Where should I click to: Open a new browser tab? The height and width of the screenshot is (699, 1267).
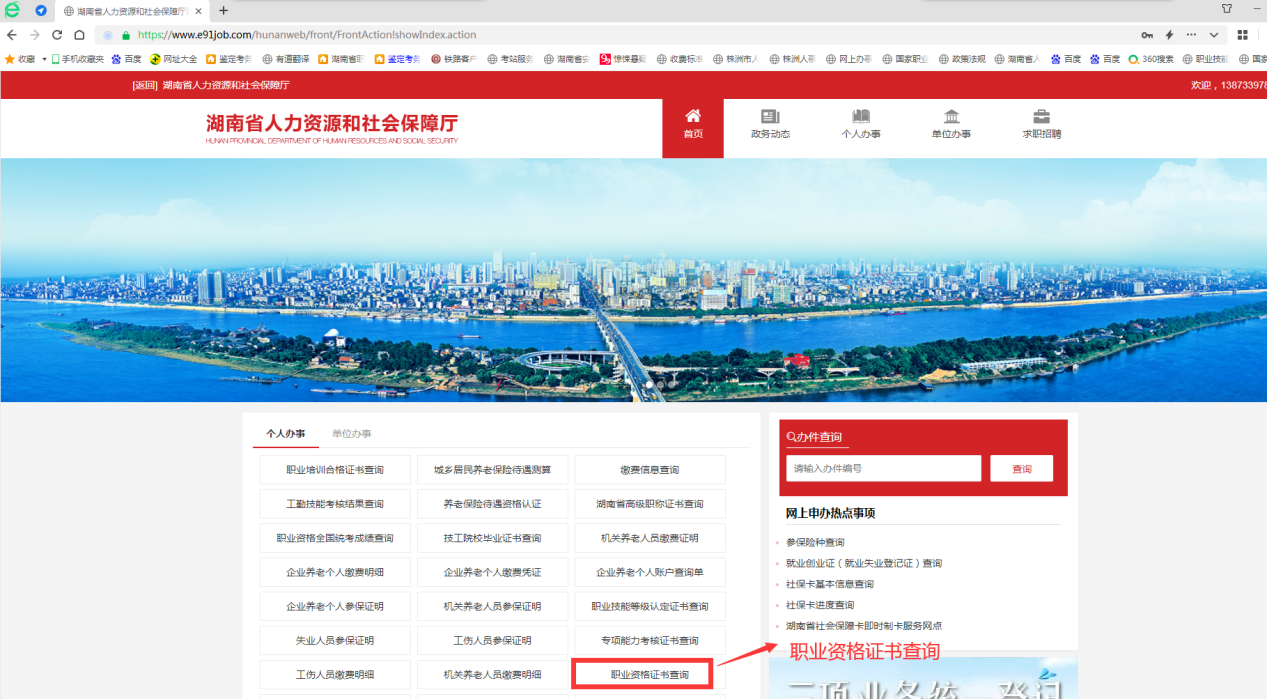pyautogui.click(x=223, y=11)
